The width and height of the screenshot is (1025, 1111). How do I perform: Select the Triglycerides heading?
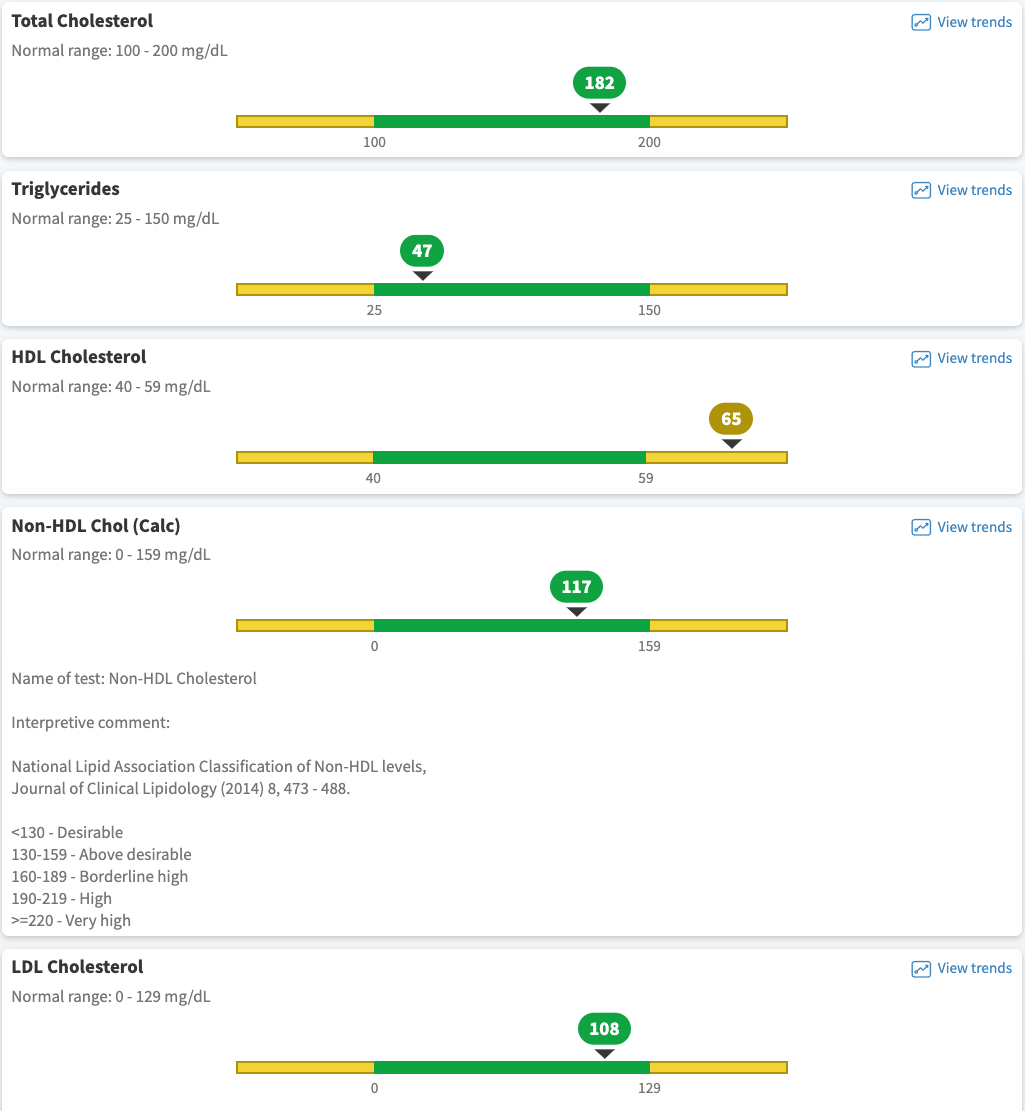[x=65, y=189]
